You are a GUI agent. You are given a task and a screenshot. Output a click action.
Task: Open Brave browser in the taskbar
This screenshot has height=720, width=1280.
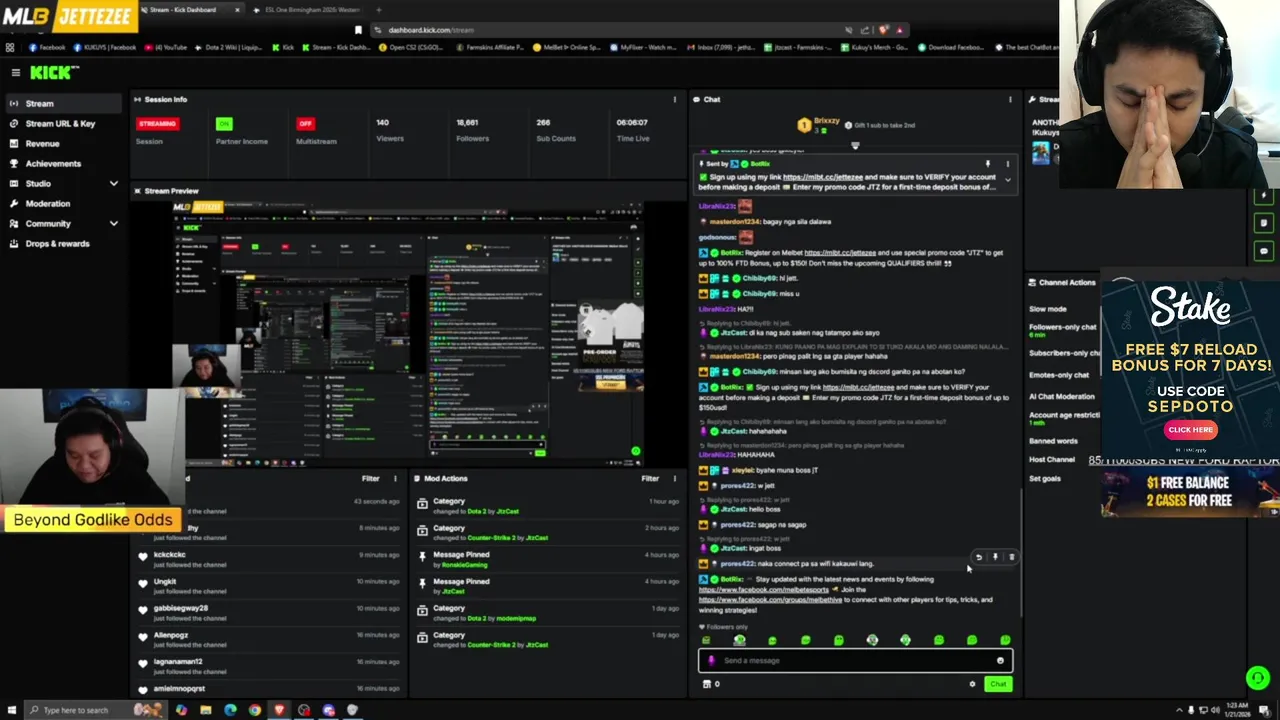pos(279,710)
